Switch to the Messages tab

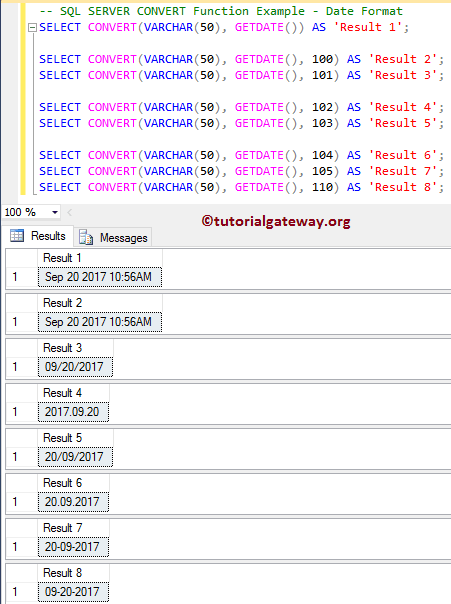113,237
